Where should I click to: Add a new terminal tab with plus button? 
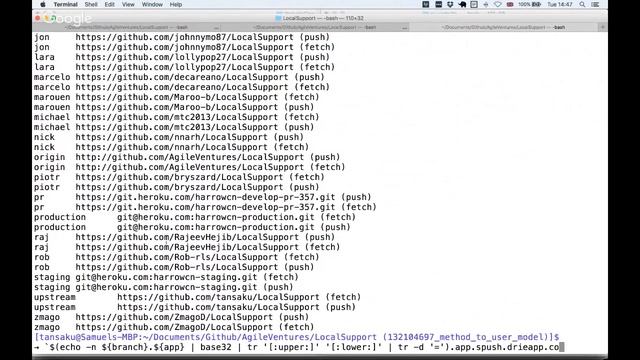(603, 27)
